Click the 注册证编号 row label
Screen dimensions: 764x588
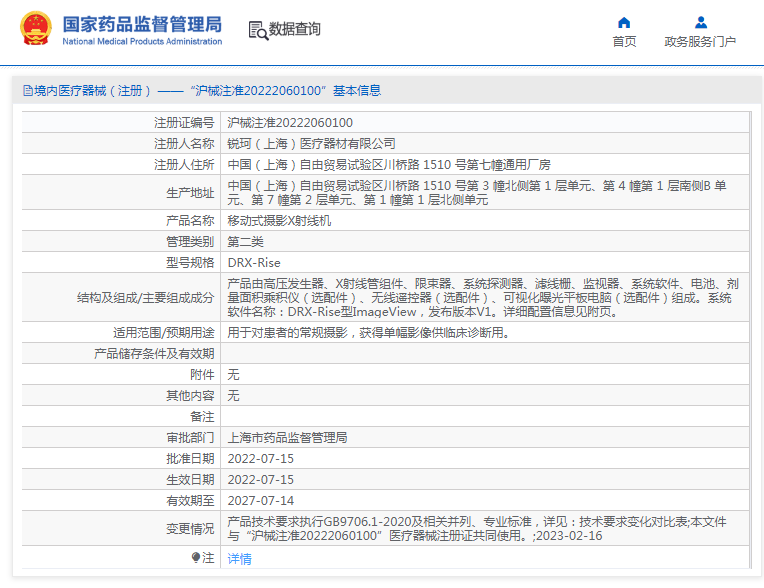point(184,123)
